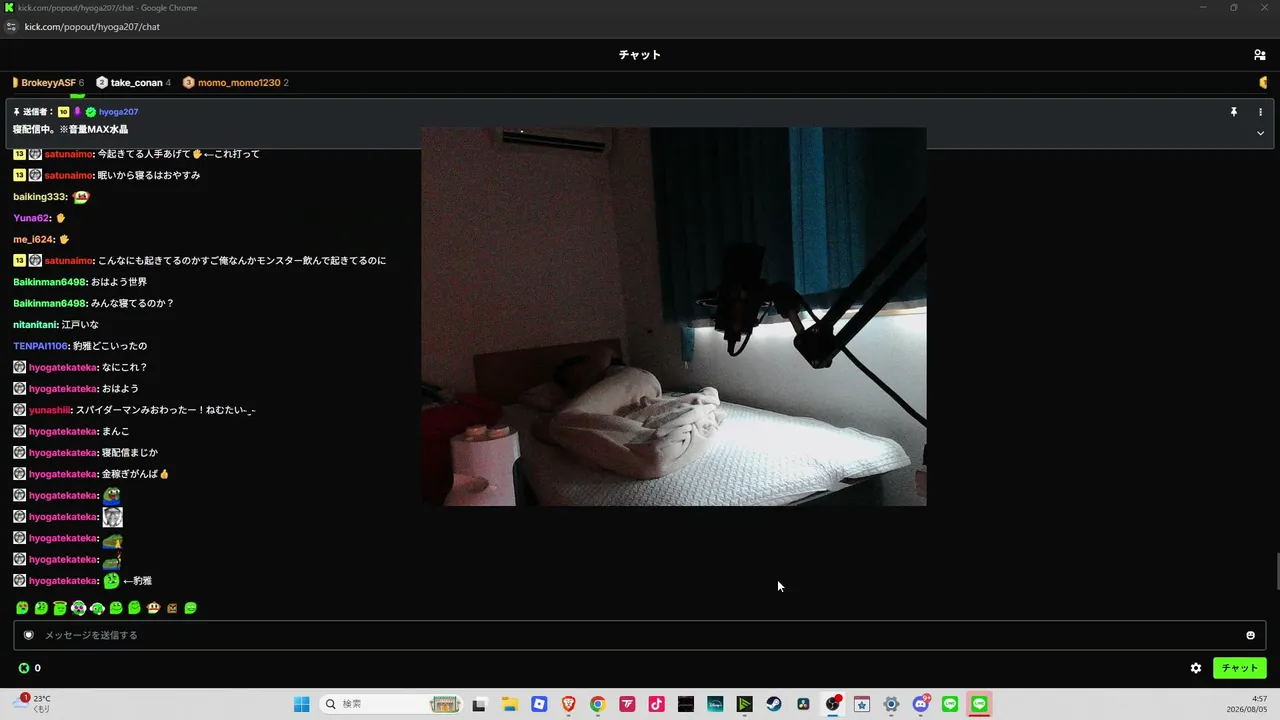Open TikTok from taskbar
The height and width of the screenshot is (720, 1280).
pos(656,704)
